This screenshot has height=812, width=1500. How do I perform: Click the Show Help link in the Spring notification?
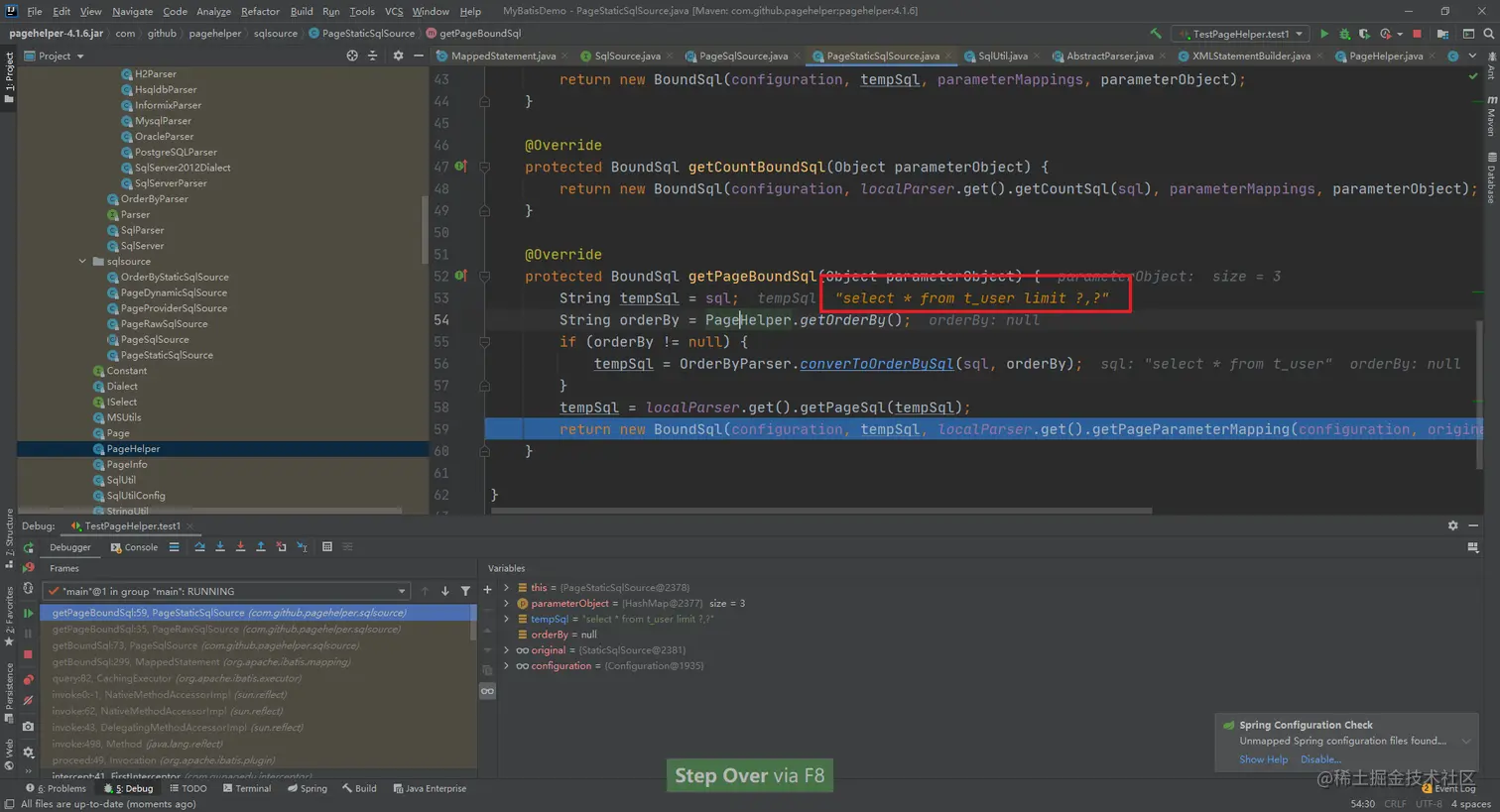coord(1264,759)
